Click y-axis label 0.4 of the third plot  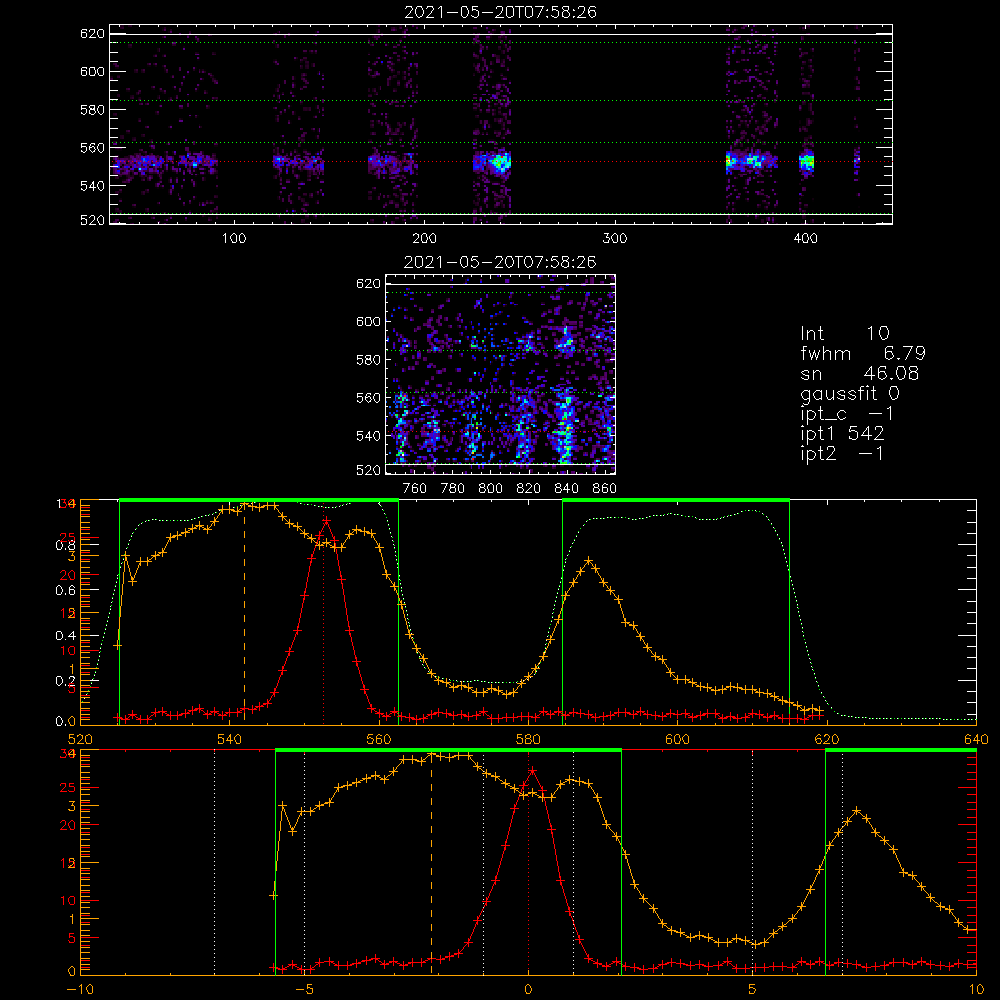point(65,636)
